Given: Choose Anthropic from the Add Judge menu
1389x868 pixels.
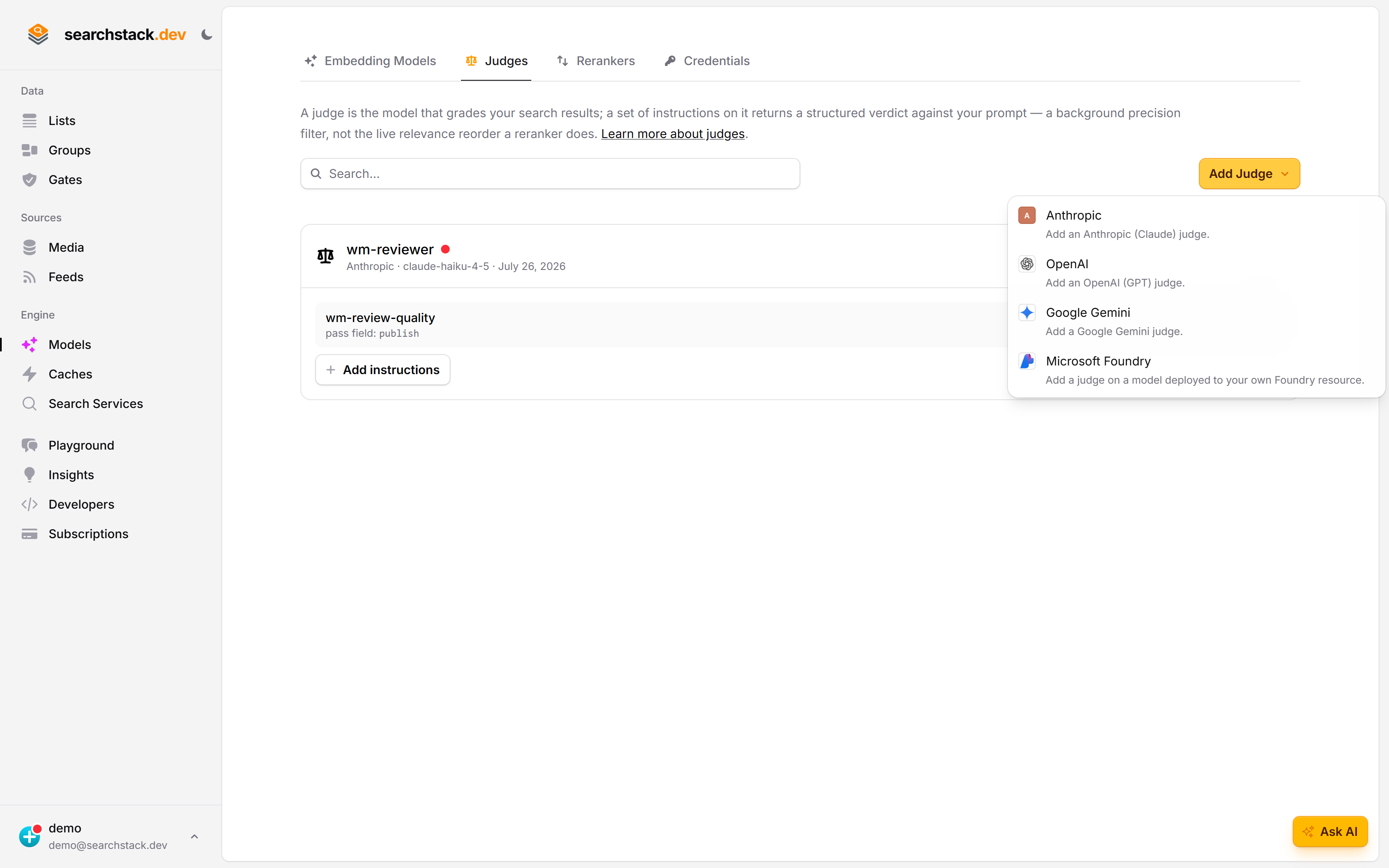Looking at the screenshot, I should pos(1196,224).
